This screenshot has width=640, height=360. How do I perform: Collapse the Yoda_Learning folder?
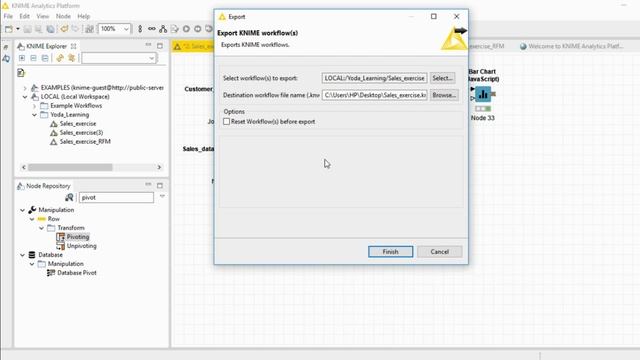point(34,115)
